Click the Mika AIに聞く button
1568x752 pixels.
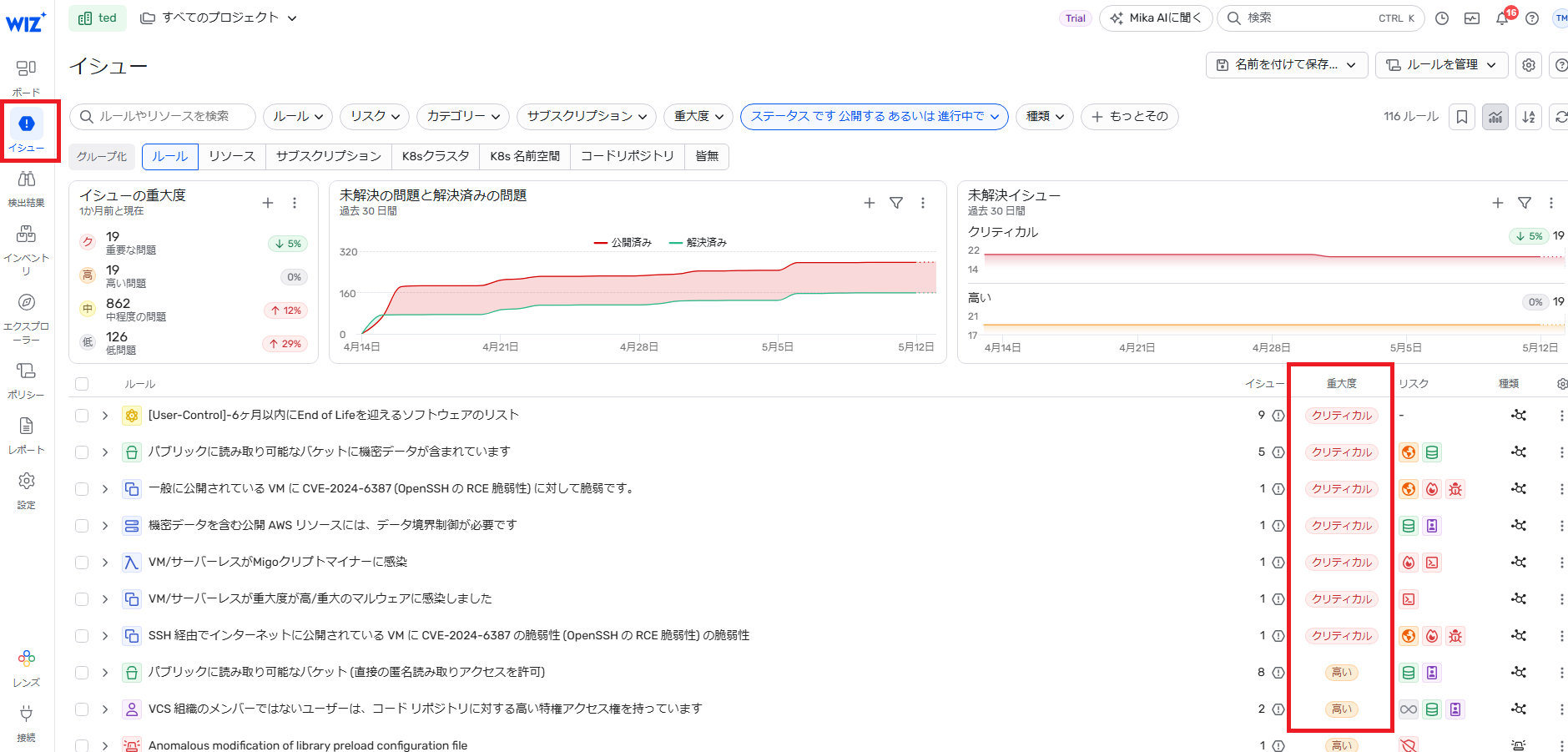[x=1156, y=18]
